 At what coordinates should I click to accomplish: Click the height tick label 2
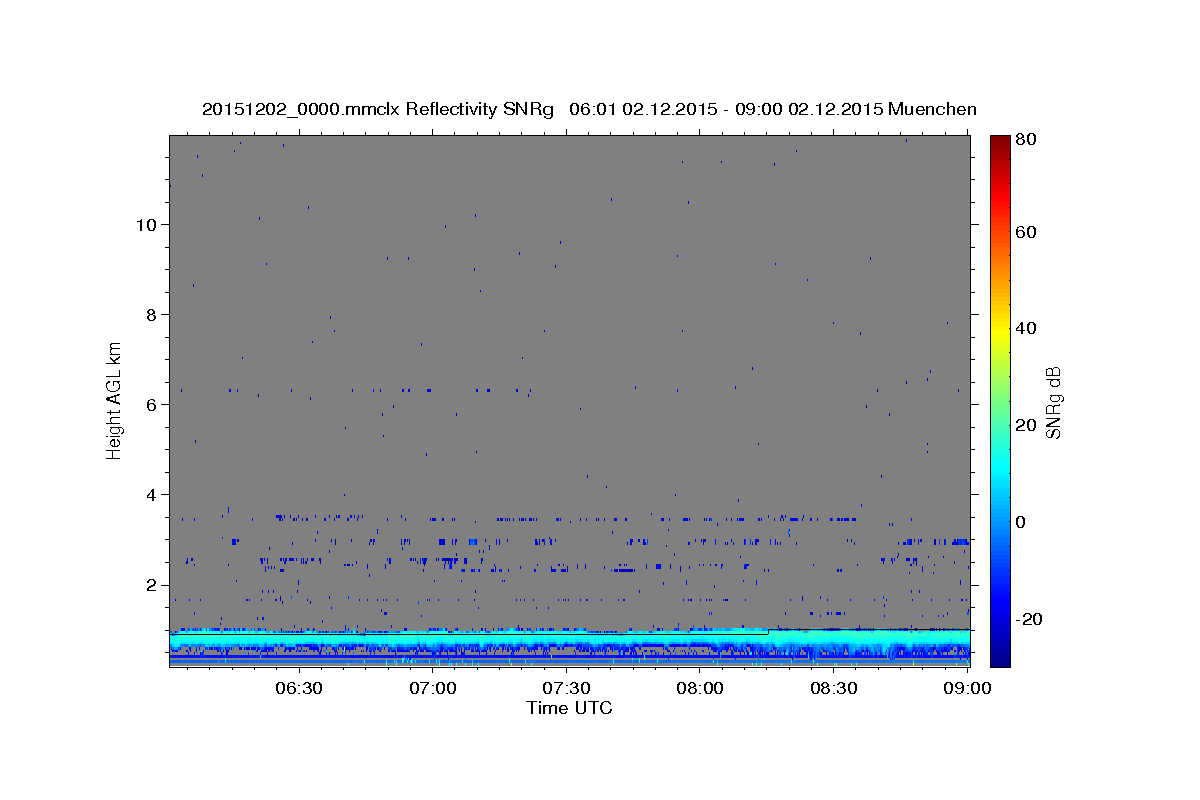pos(150,585)
